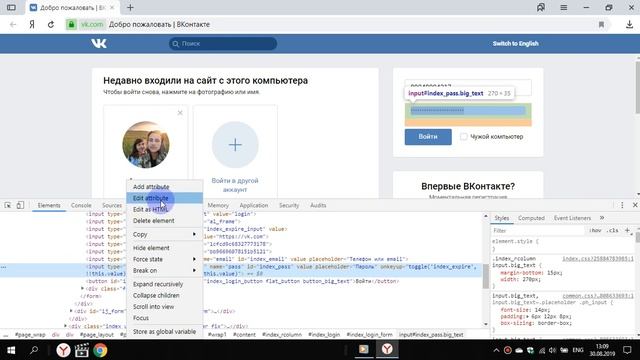Close the DevTools panel

(635, 205)
